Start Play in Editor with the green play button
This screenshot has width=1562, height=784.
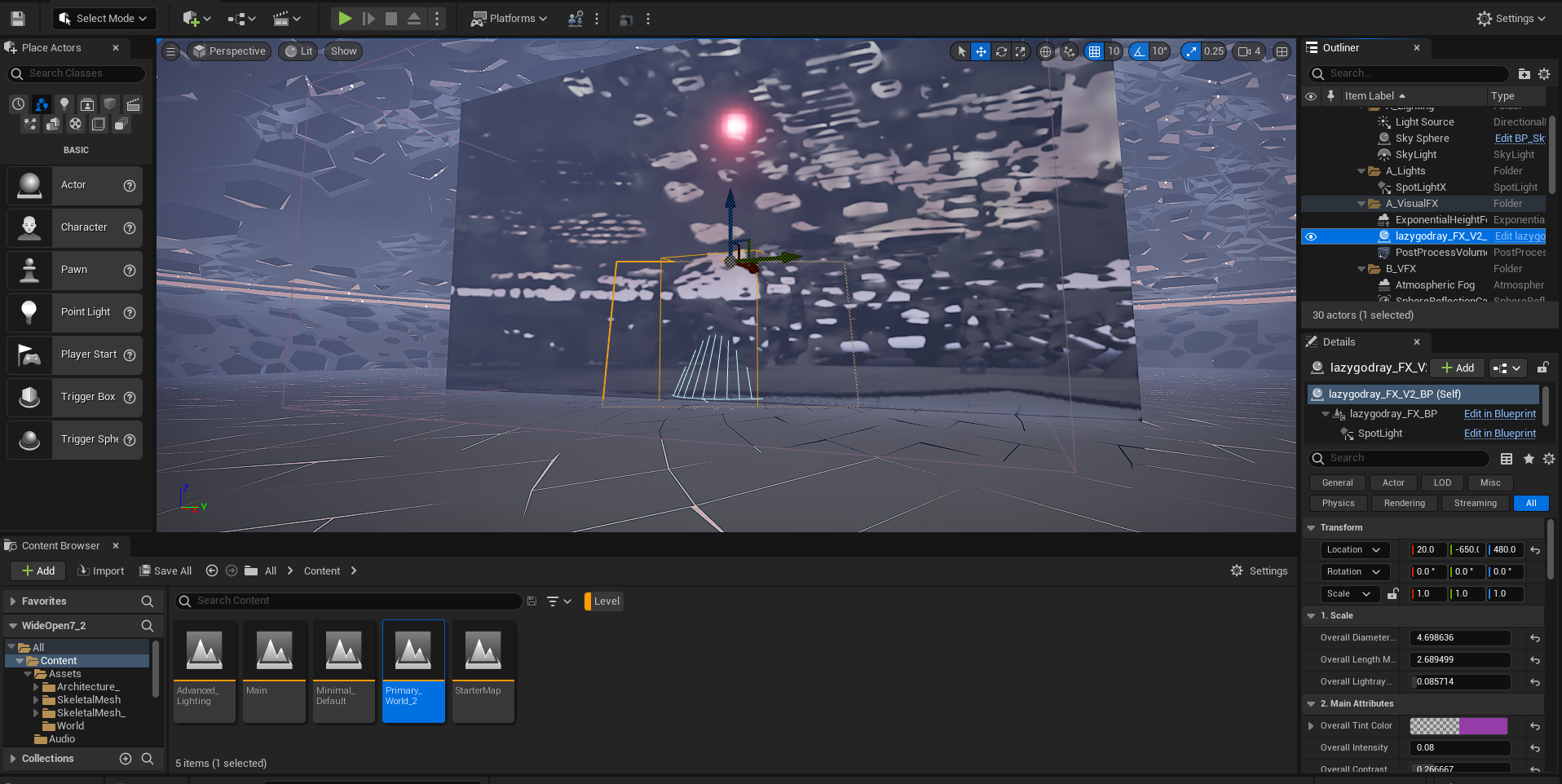click(345, 18)
